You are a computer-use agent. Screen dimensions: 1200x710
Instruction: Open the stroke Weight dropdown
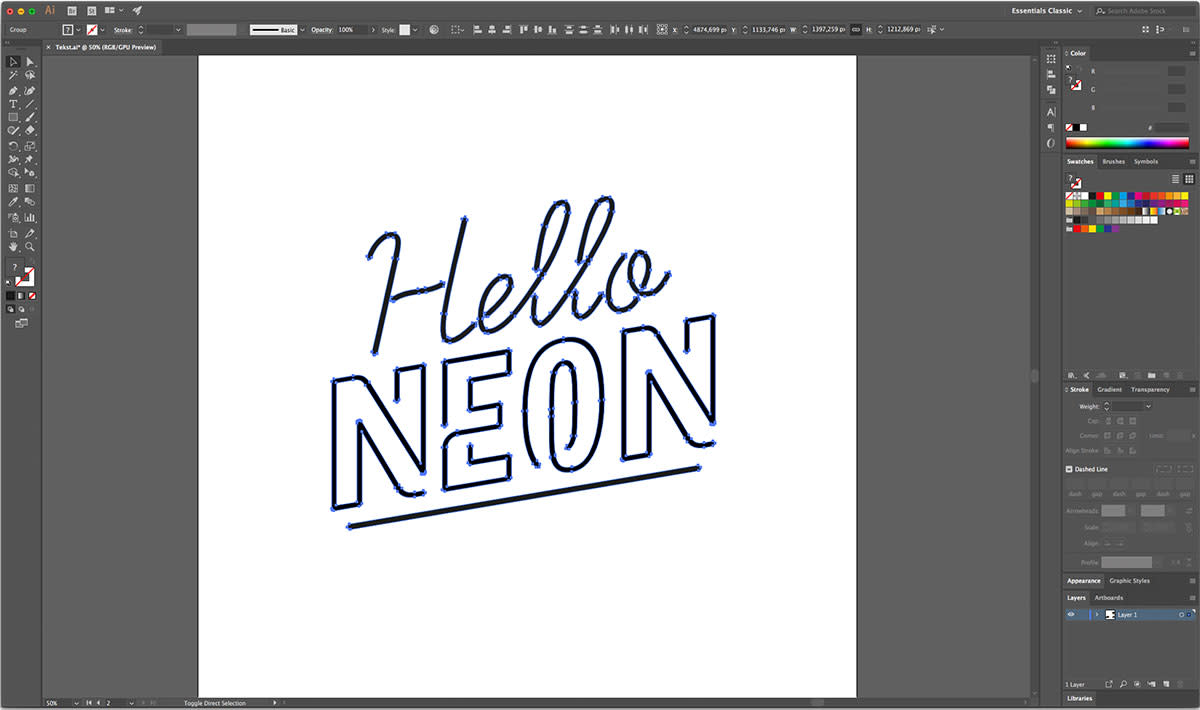click(1147, 407)
